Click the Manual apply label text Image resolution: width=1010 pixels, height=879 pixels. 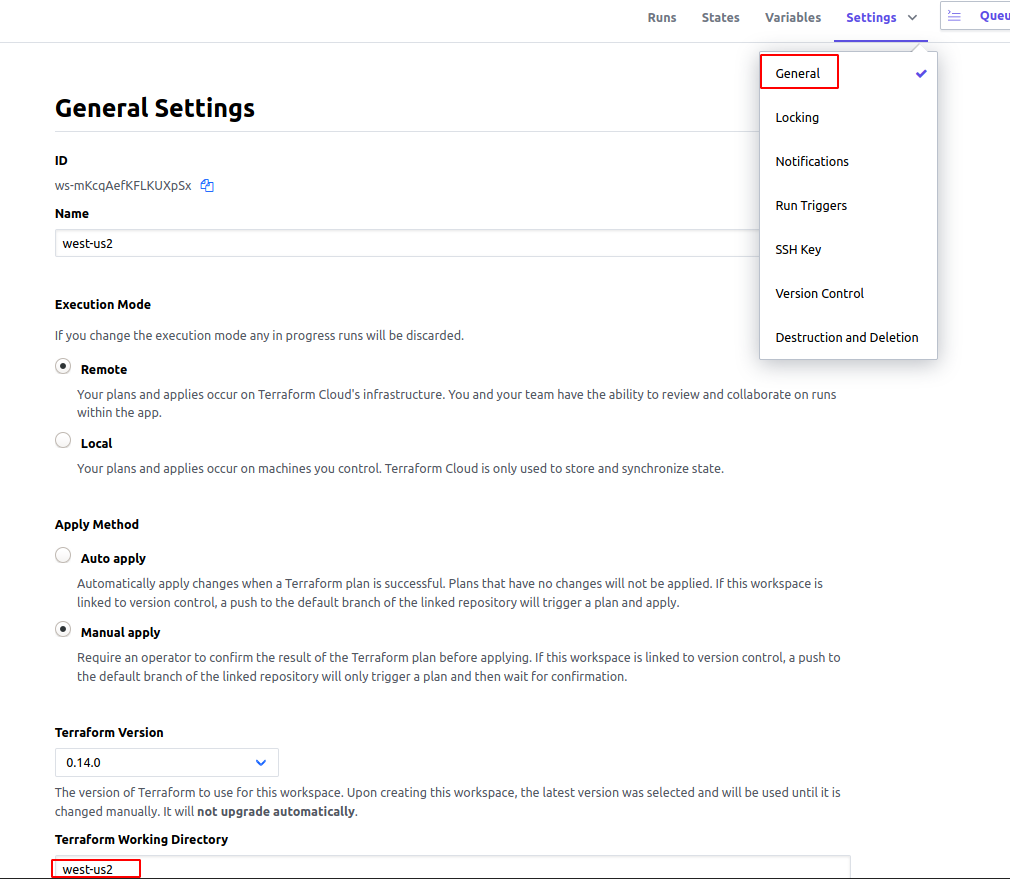(x=120, y=632)
